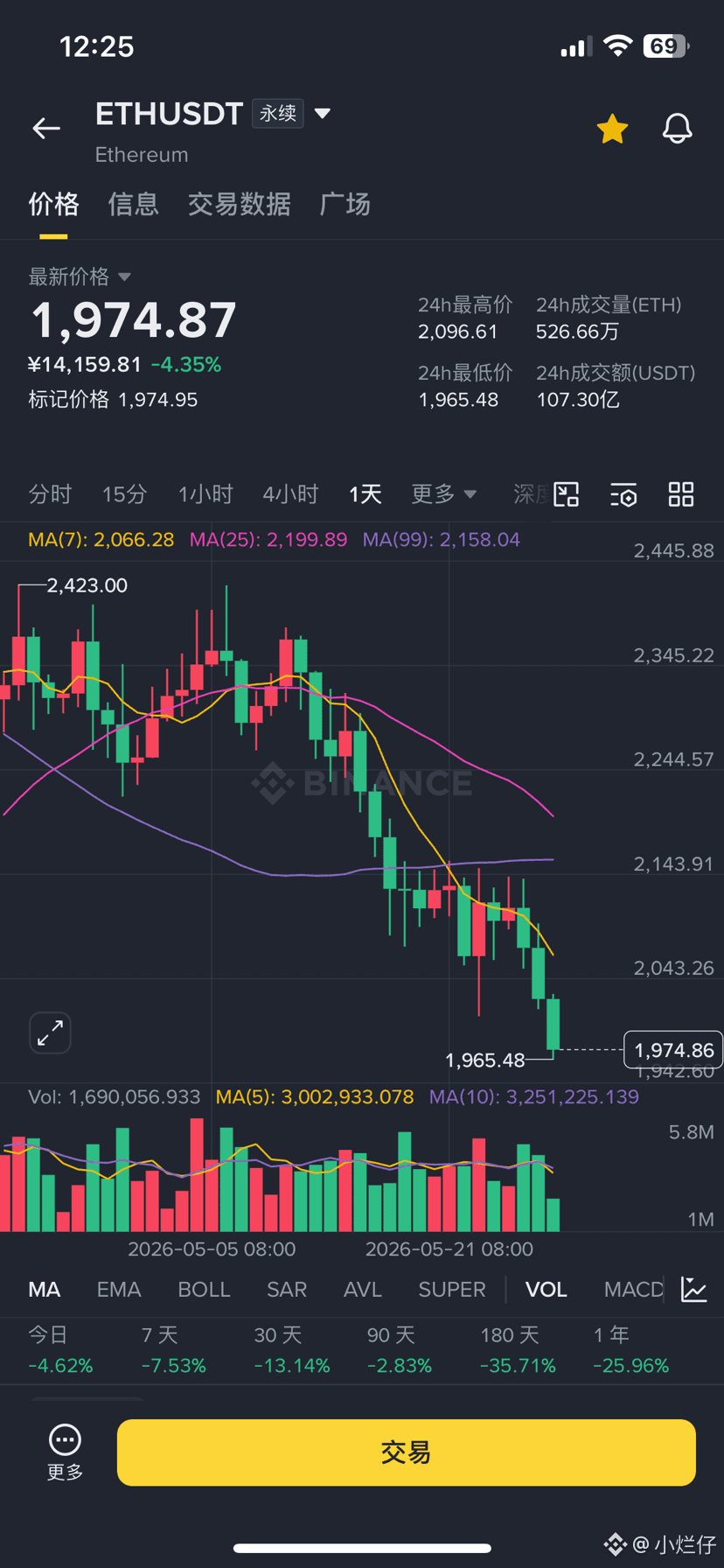724x1568 pixels.
Task: Select the 4小时 chart interval
Action: pos(290,494)
